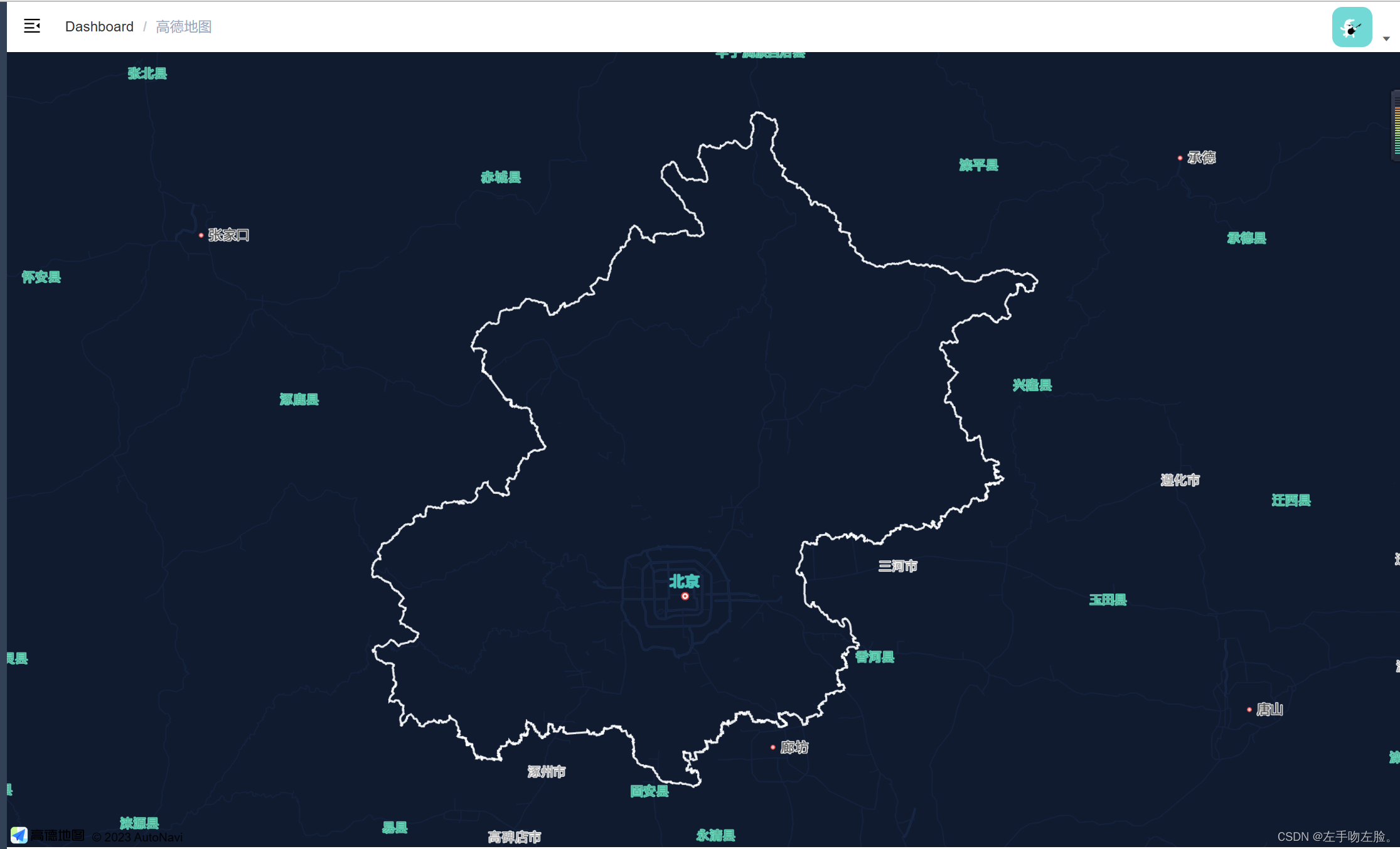Click the 香河县 map label
The height and width of the screenshot is (849, 1400).
pyautogui.click(x=875, y=657)
